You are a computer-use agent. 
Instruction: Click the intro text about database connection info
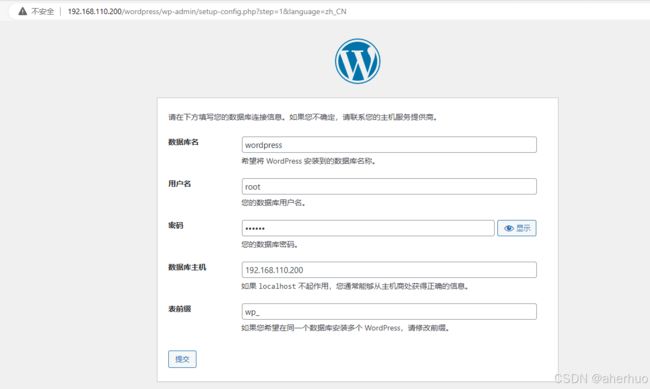[x=303, y=117]
